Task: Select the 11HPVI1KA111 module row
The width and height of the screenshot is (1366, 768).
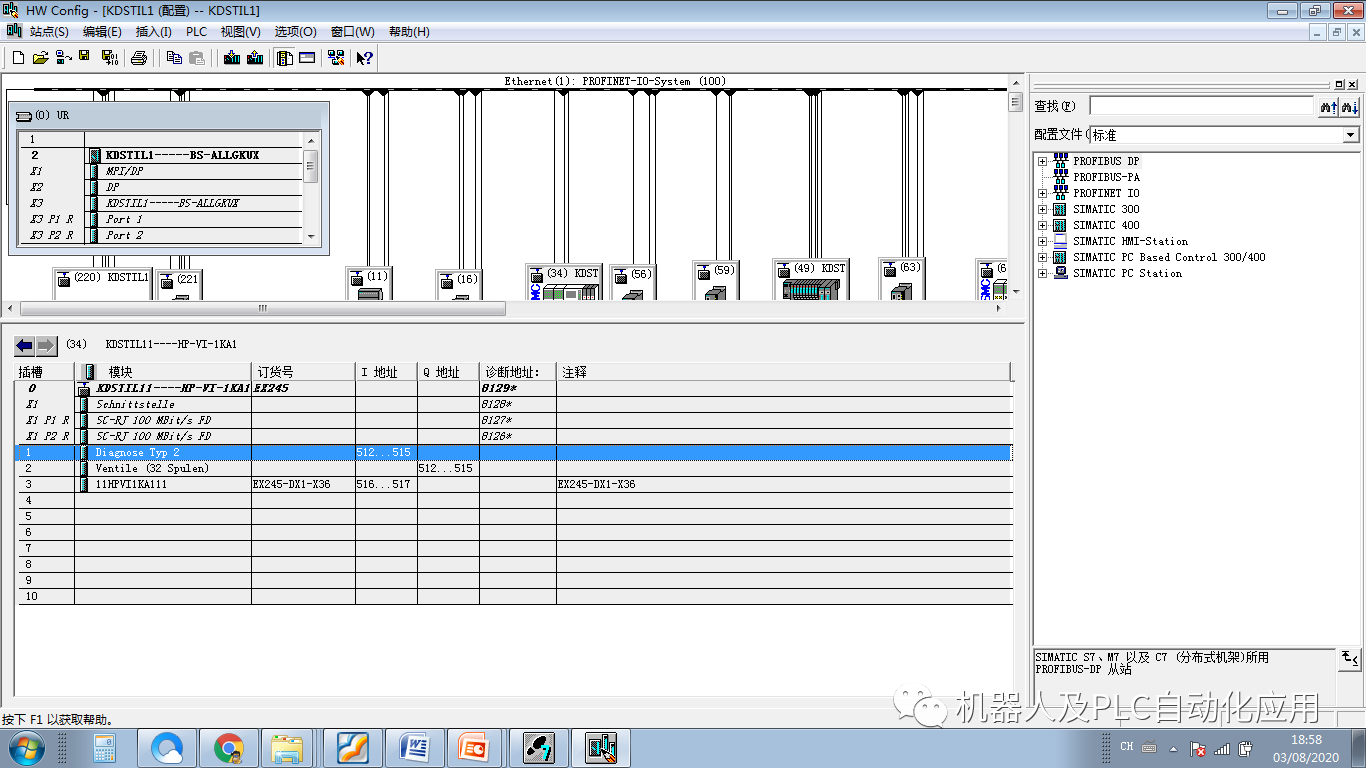Action: click(x=515, y=485)
